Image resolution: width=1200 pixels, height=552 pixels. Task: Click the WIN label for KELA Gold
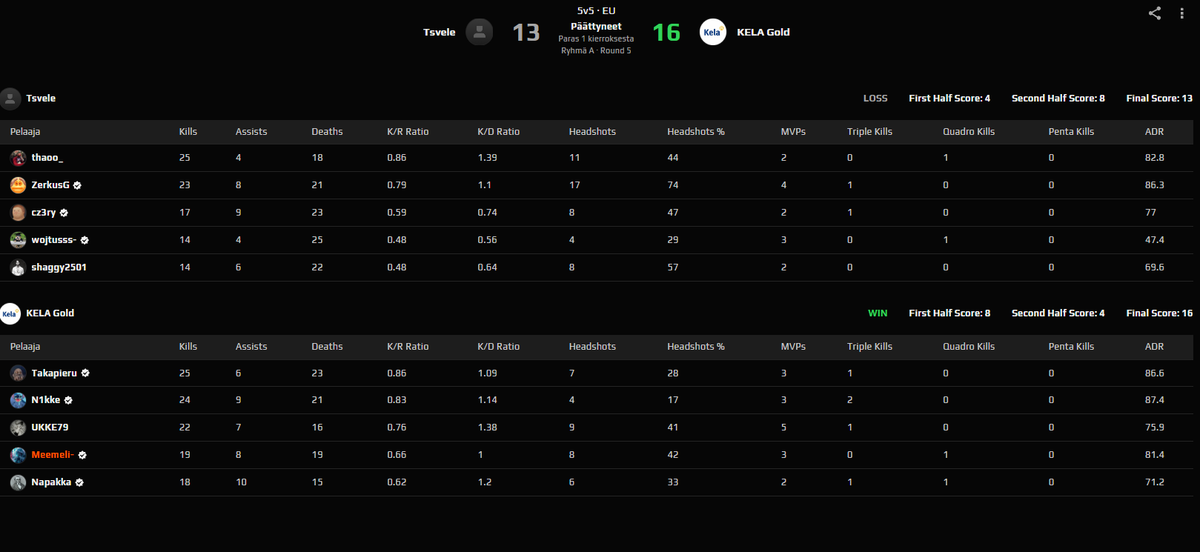click(x=877, y=313)
